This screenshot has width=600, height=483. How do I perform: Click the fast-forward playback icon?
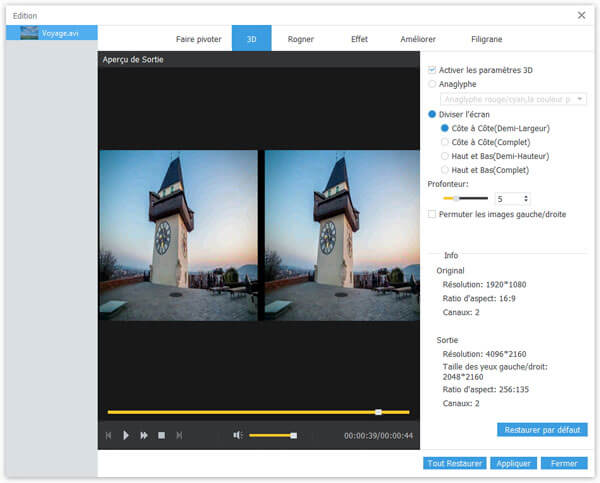point(144,435)
